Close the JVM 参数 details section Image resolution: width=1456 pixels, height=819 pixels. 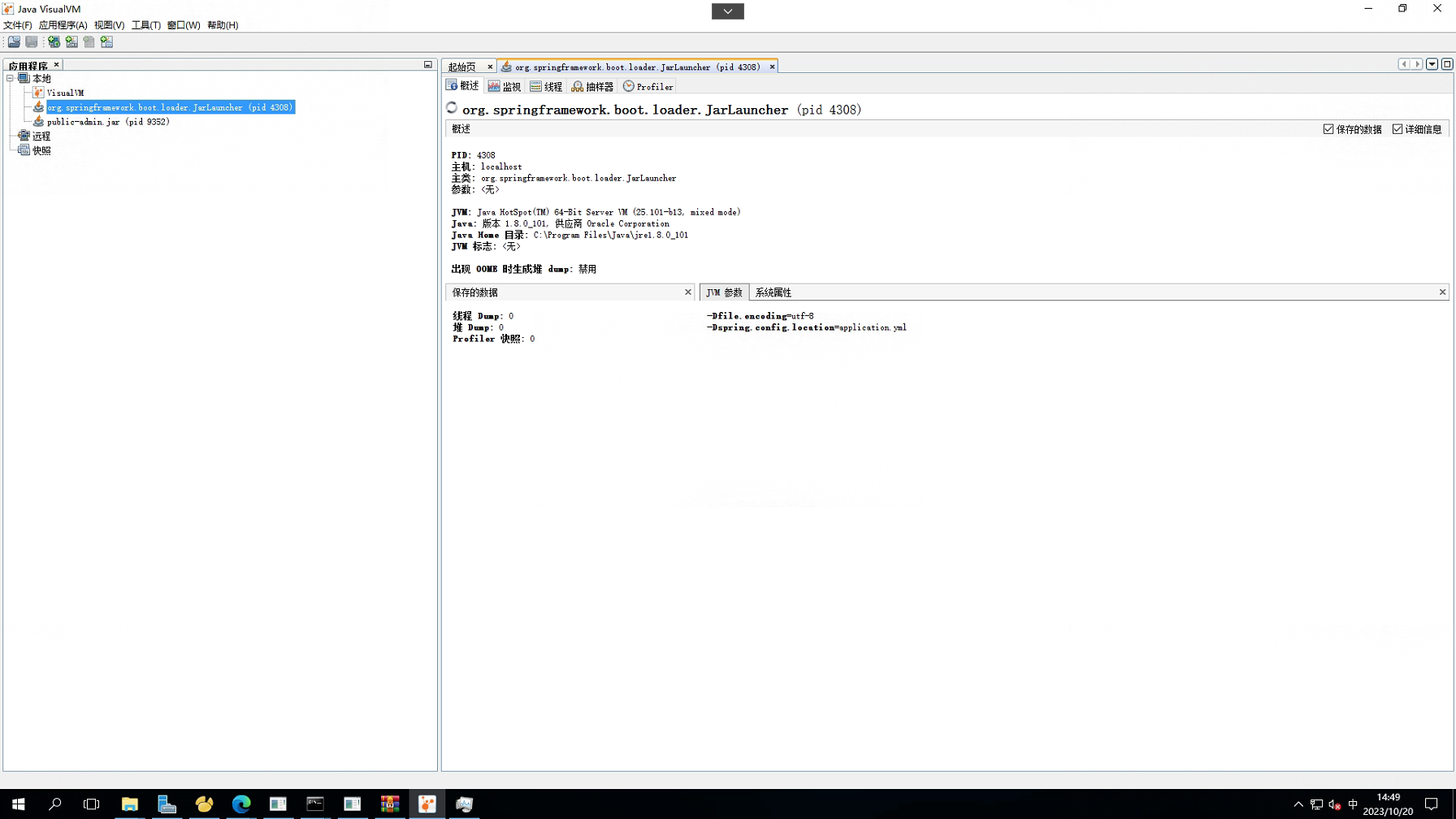tap(1443, 292)
